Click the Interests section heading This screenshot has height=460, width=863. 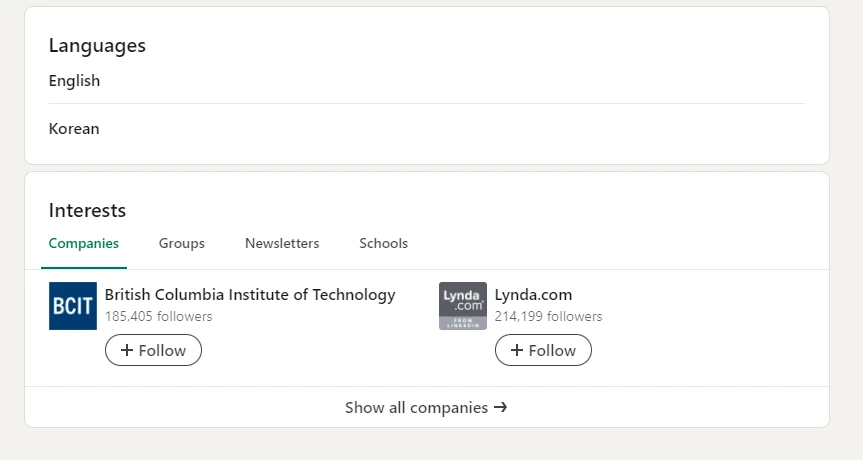coord(87,211)
